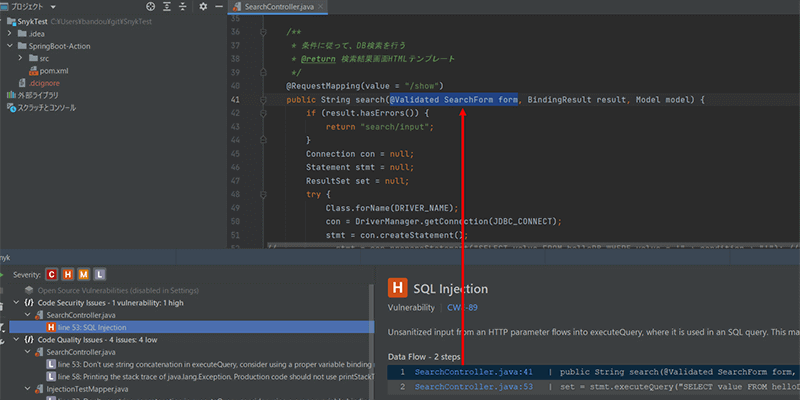800x400 pixels.
Task: Collapse SearchController.java under Code Quality Issues
Action: point(28,352)
